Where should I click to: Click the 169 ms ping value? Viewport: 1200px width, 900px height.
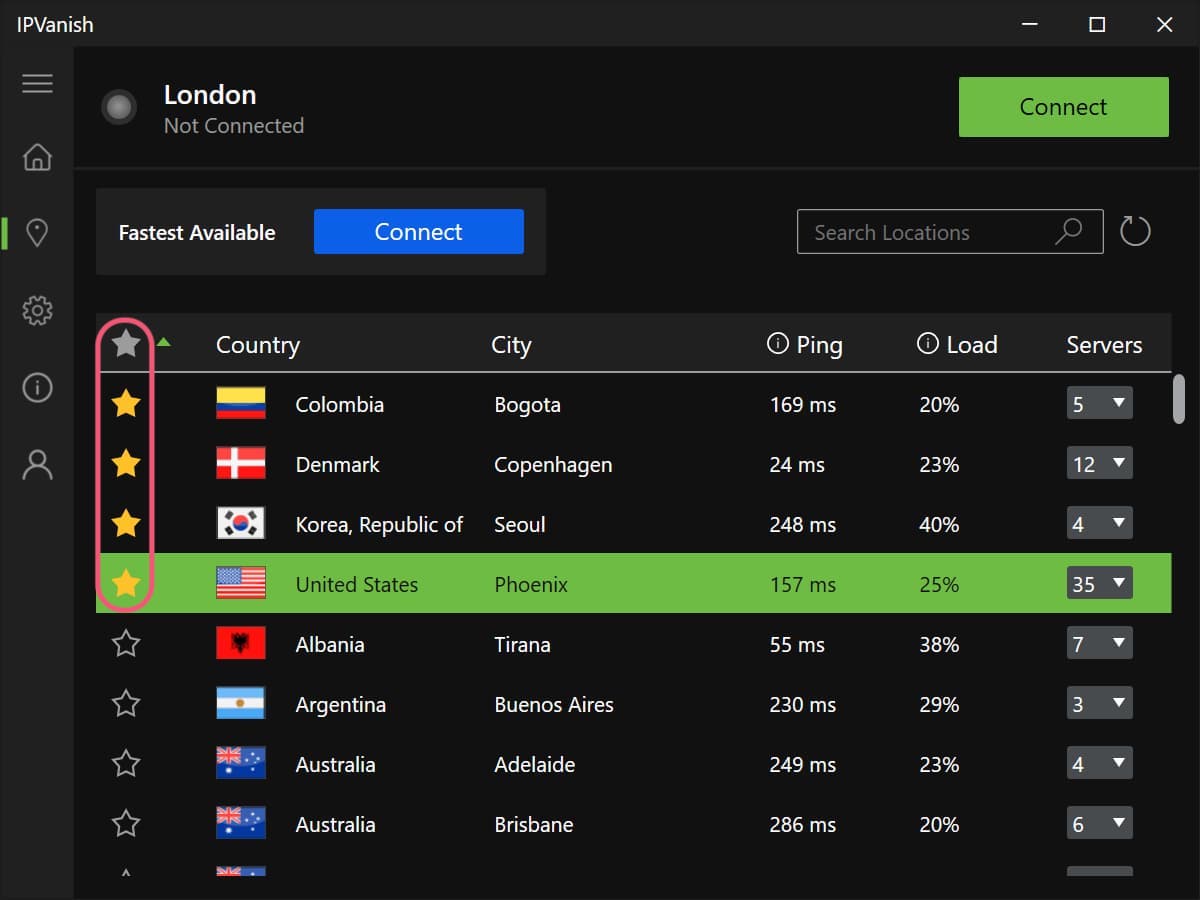pos(803,405)
